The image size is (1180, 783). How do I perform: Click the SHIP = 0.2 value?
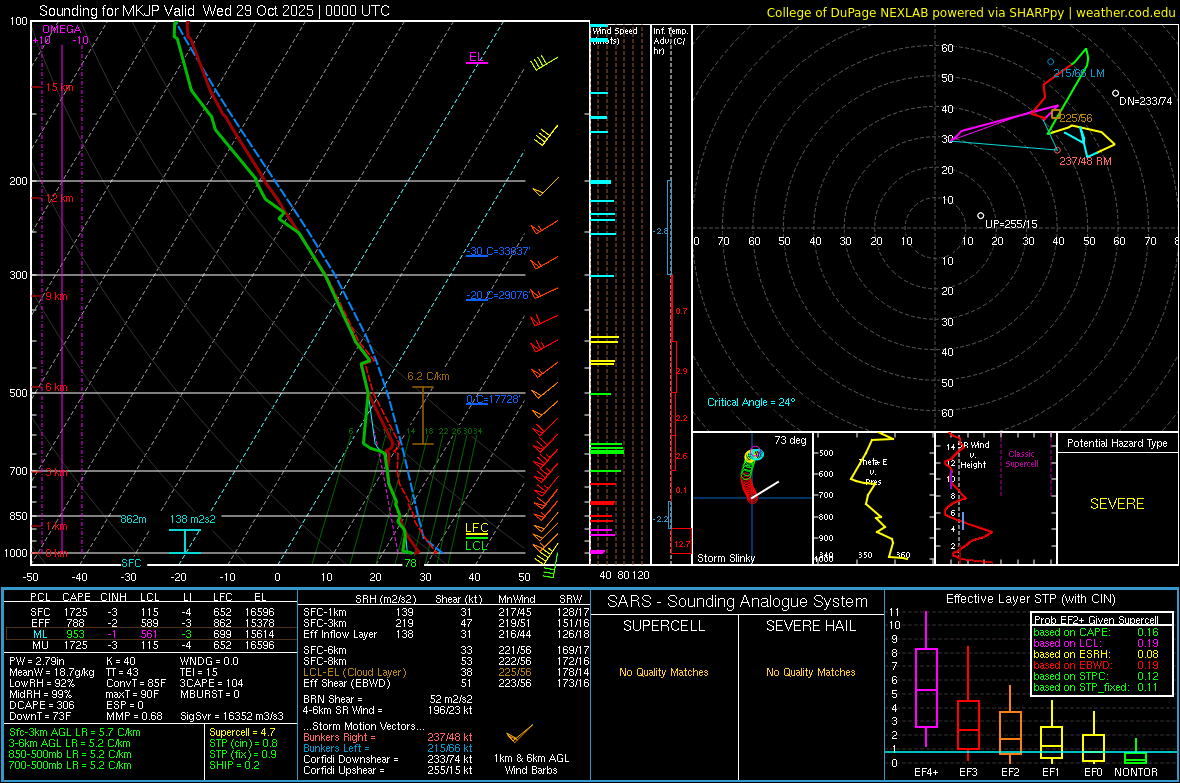coord(234,765)
